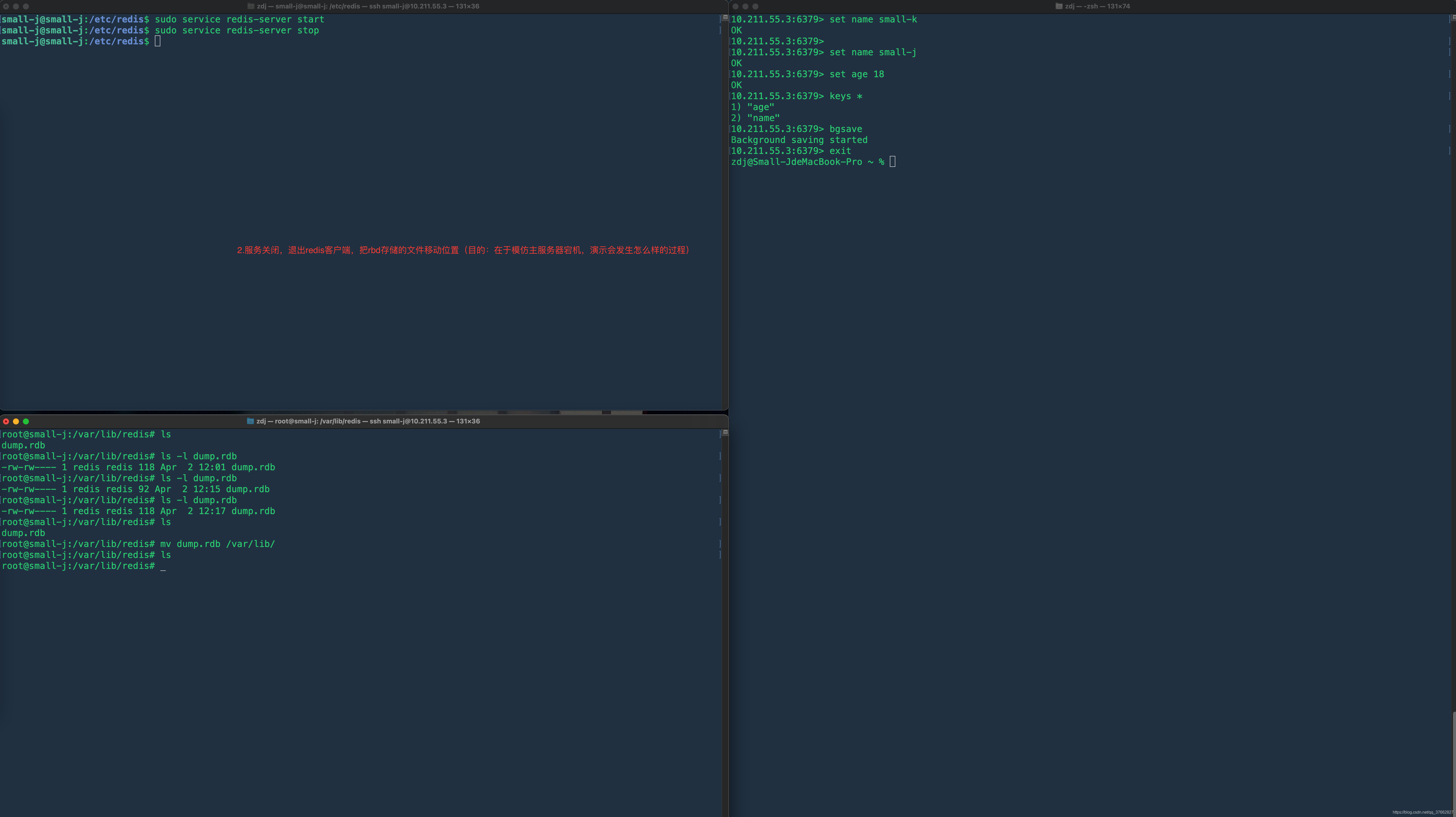The width and height of the screenshot is (1456, 817).
Task: Minimize the root@small-j /var/lib/redis terminal window
Action: (16, 421)
